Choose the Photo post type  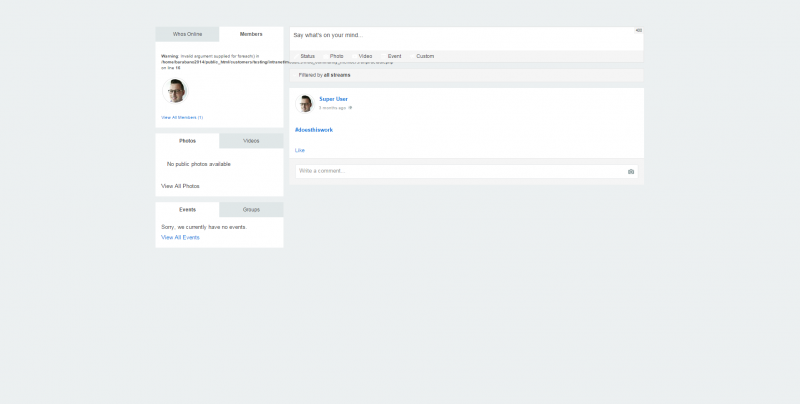[337, 56]
